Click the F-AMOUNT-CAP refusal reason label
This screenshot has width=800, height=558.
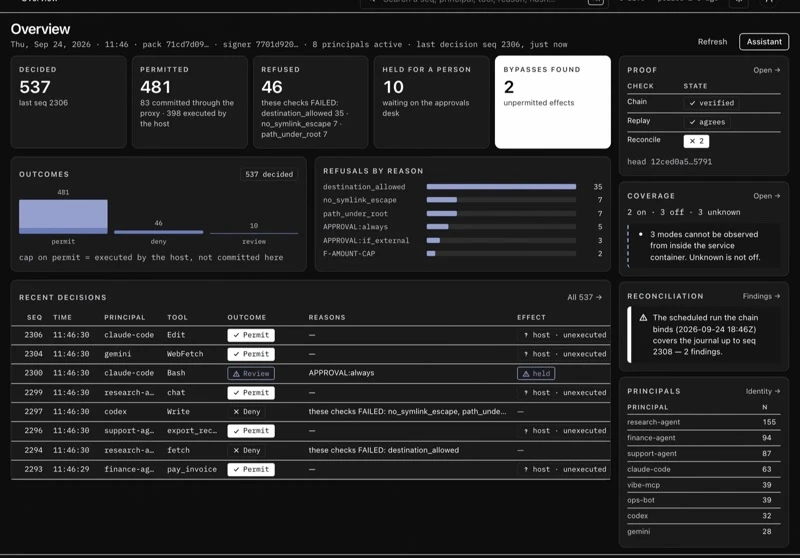349,253
